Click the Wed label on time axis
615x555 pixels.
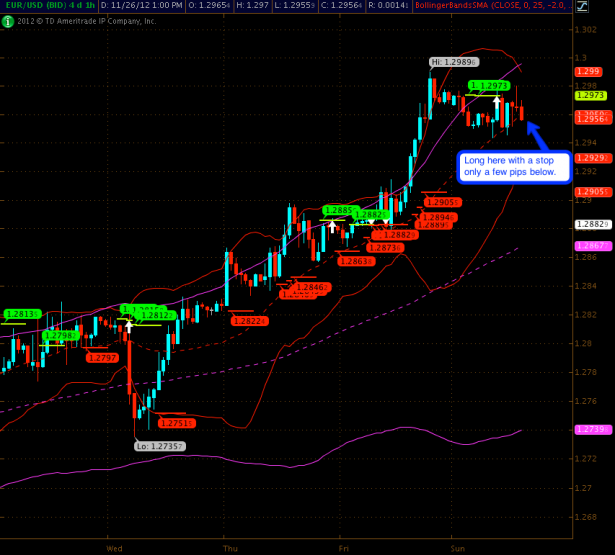click(x=114, y=548)
